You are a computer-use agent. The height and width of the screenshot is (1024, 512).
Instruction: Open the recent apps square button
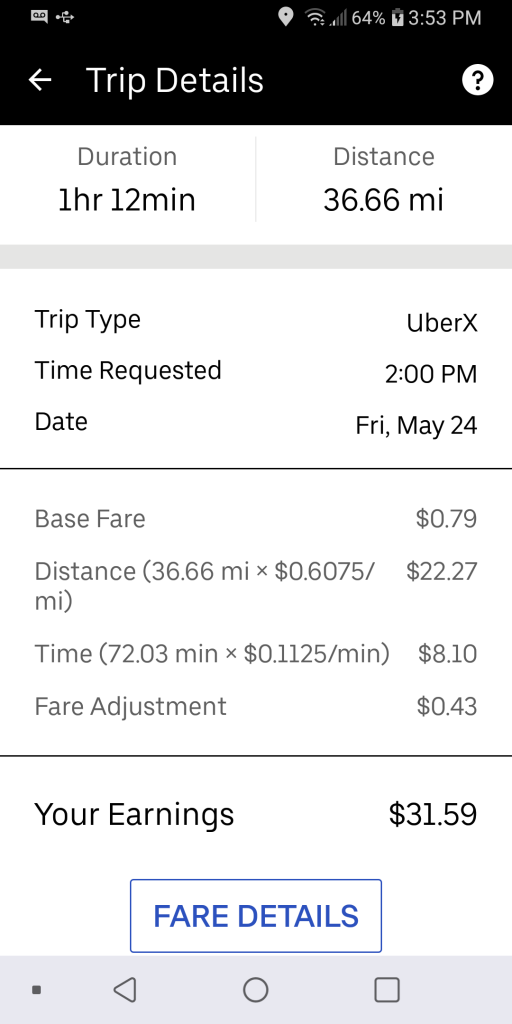click(x=387, y=989)
